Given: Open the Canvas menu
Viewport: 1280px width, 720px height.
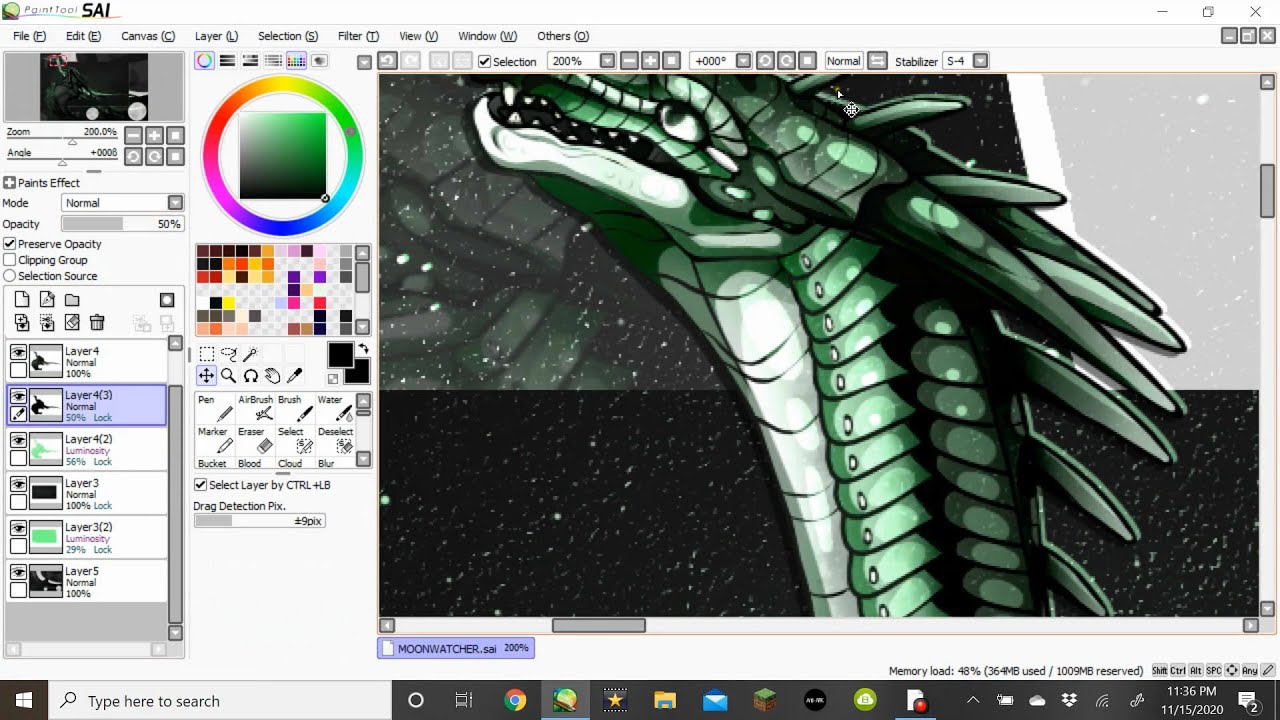Looking at the screenshot, I should 148,36.
